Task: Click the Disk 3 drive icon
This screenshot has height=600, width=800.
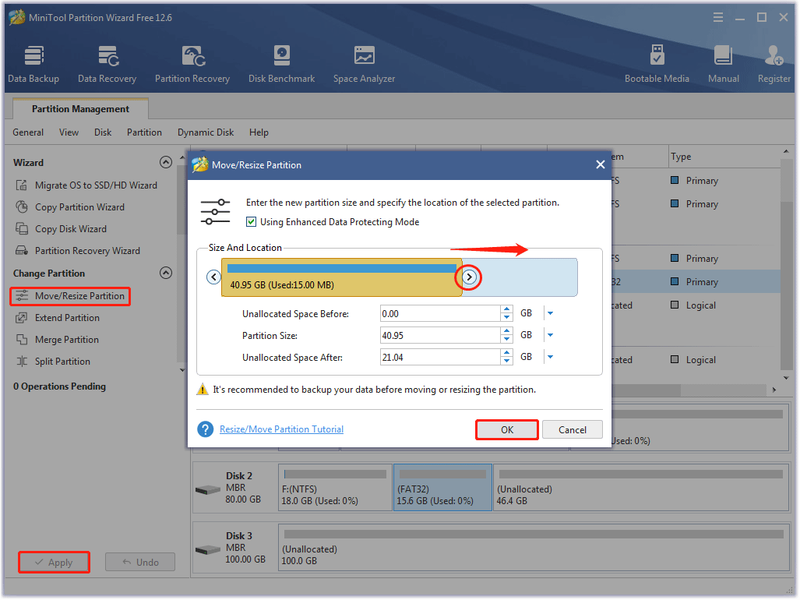Action: [208, 550]
